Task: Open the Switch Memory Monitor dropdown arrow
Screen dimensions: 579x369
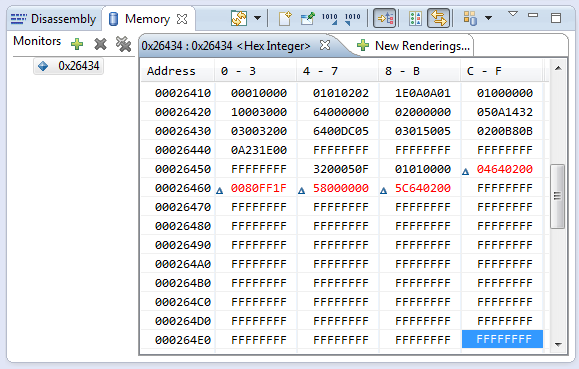Action: [x=257, y=18]
